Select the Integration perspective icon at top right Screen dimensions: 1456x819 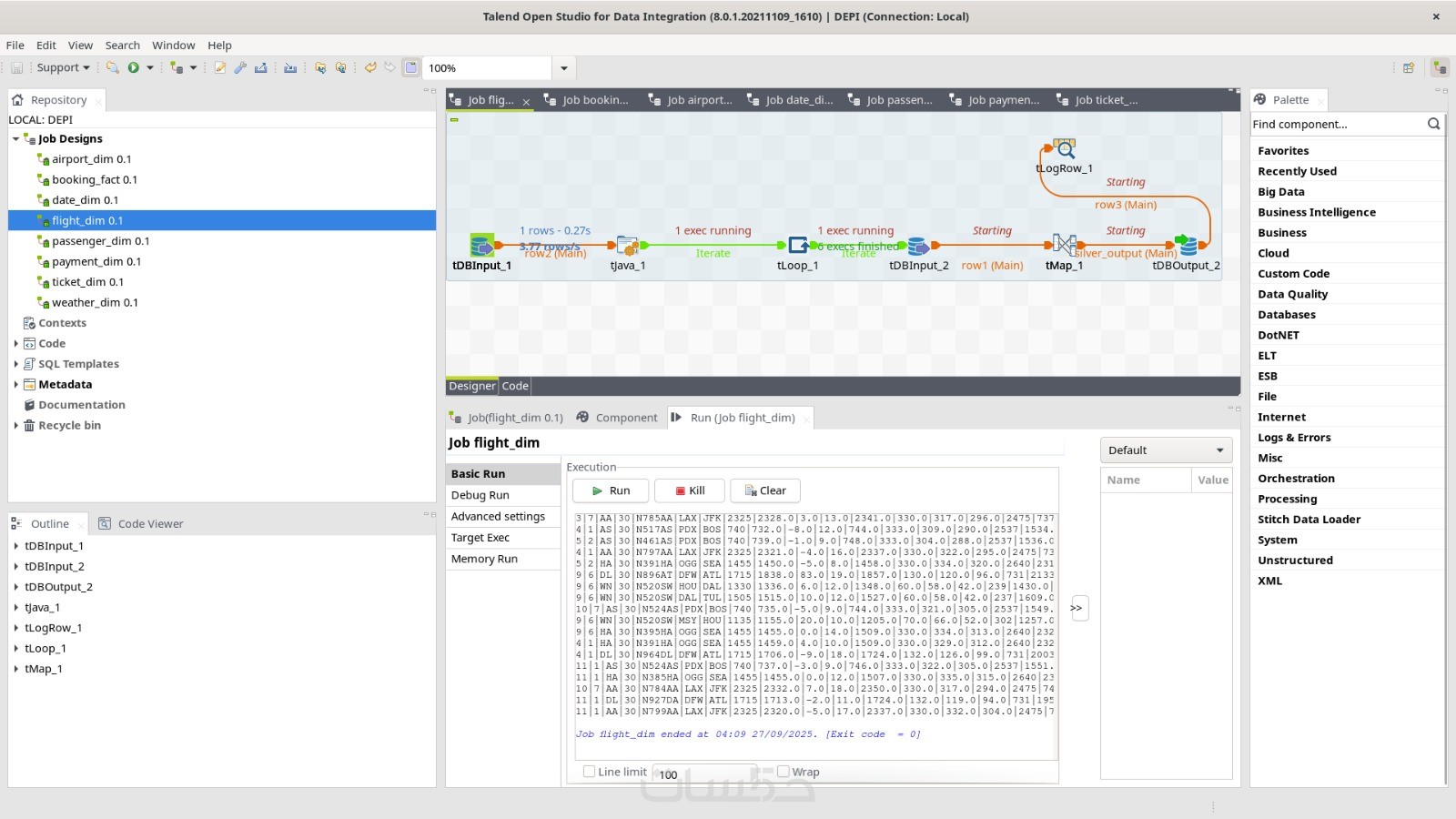[x=1440, y=67]
